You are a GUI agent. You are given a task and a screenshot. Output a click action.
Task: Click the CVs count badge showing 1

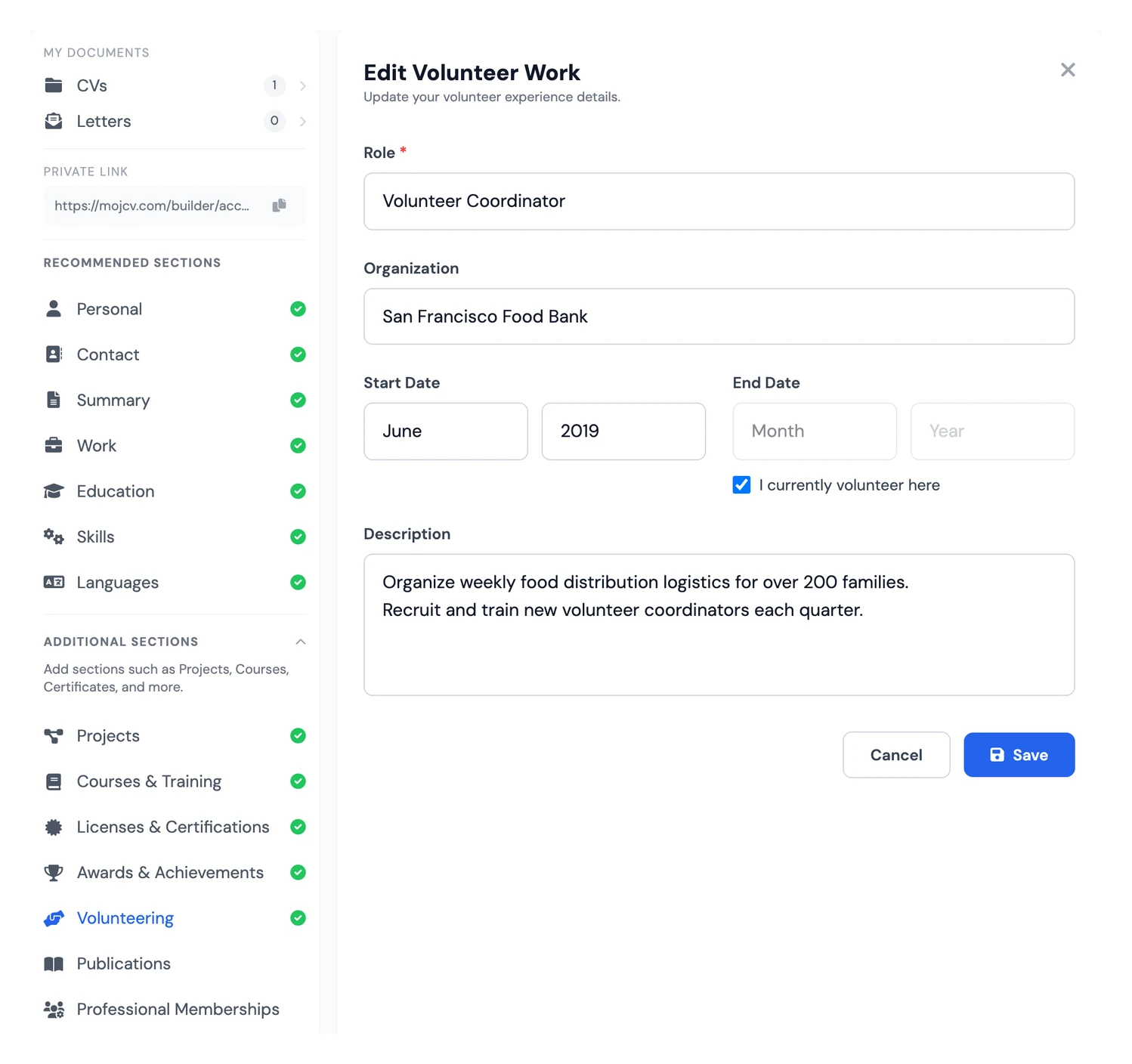point(274,85)
